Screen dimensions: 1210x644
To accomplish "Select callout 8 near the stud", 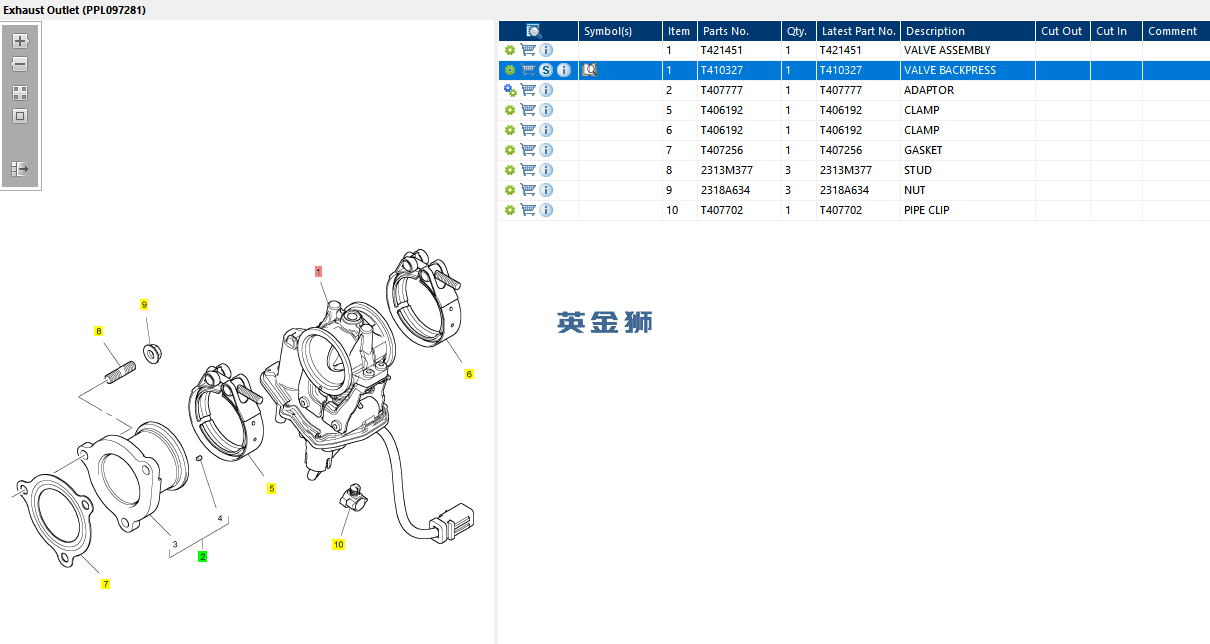I will 98,330.
